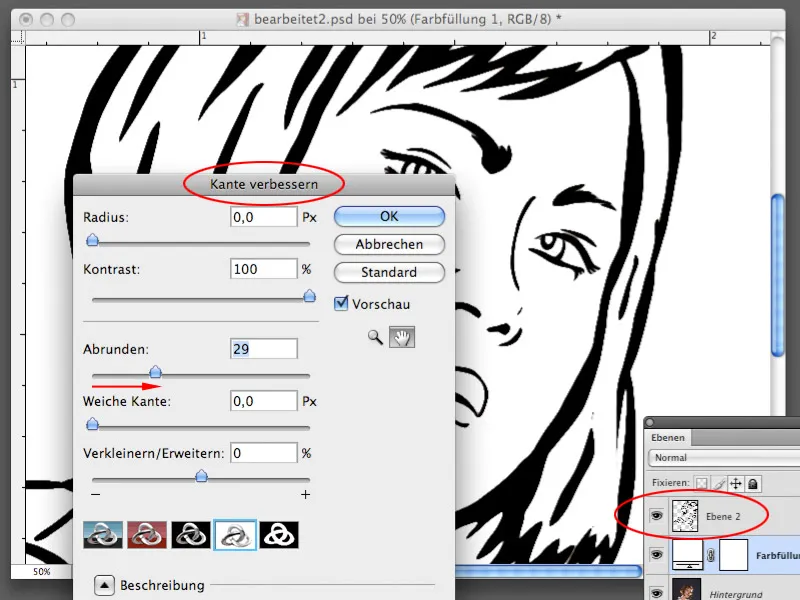Click the Abbrechen button
Image resolution: width=800 pixels, height=600 pixels.
point(389,244)
